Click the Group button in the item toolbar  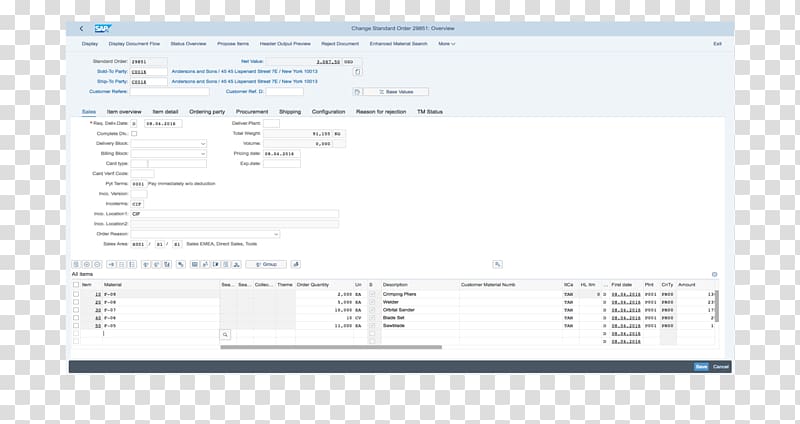click(x=266, y=264)
